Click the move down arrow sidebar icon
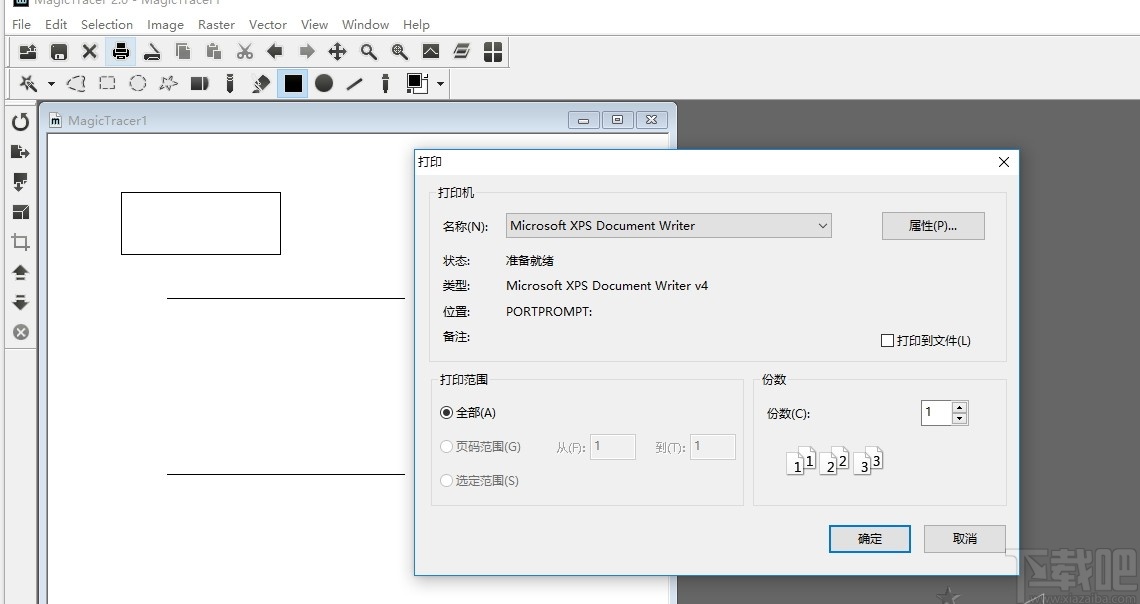The width and height of the screenshot is (1140, 604). (20, 302)
